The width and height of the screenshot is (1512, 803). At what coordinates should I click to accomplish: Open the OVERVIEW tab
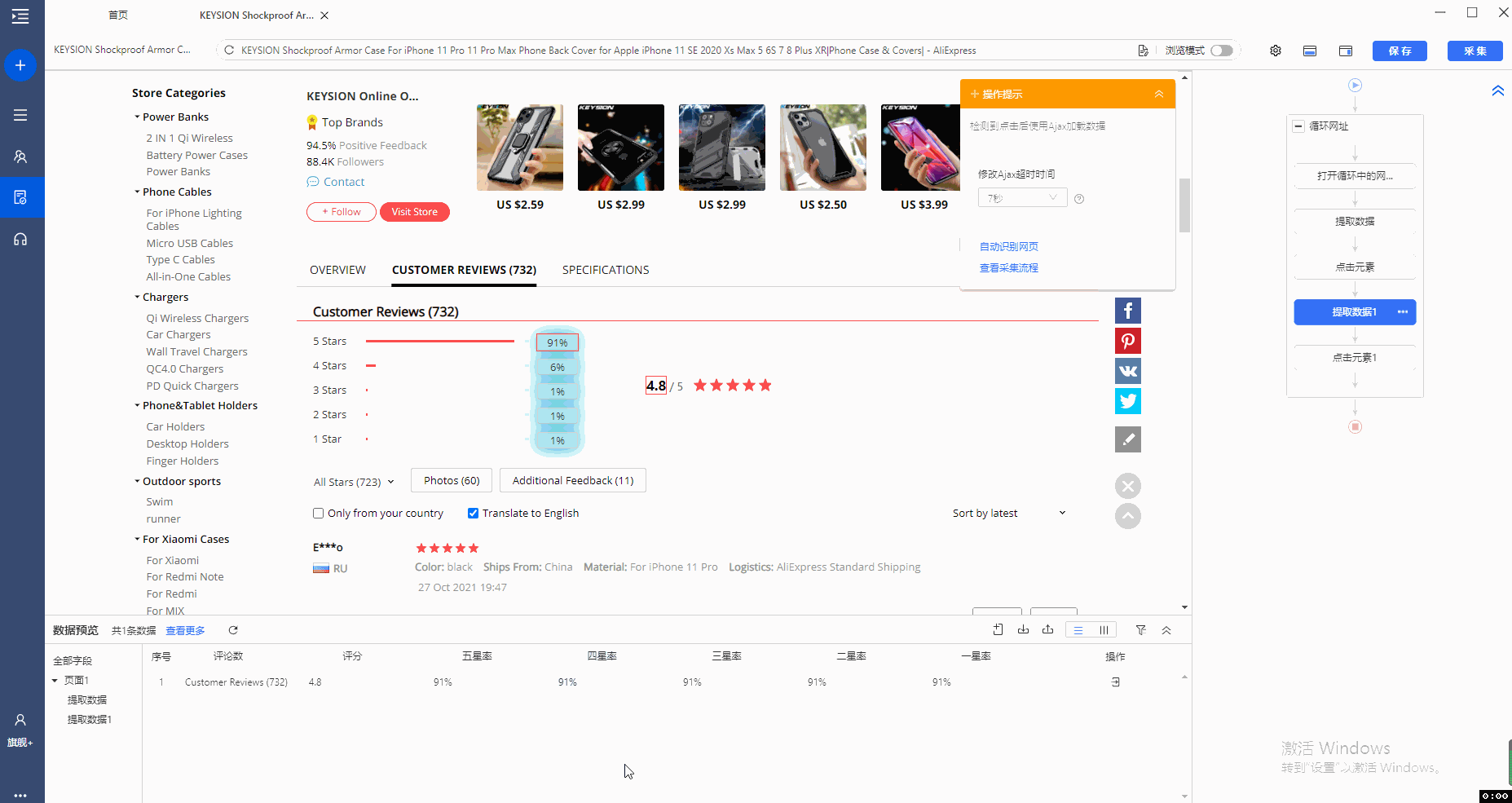click(x=337, y=270)
